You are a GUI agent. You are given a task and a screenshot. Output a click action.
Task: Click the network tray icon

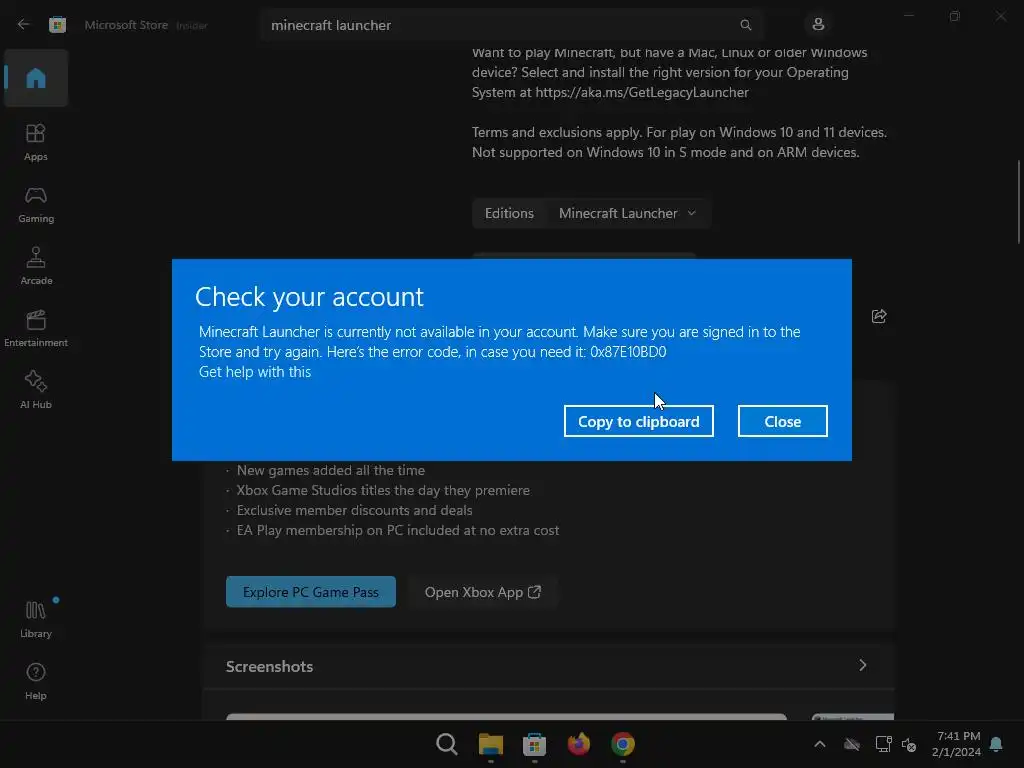pyautogui.click(x=883, y=744)
